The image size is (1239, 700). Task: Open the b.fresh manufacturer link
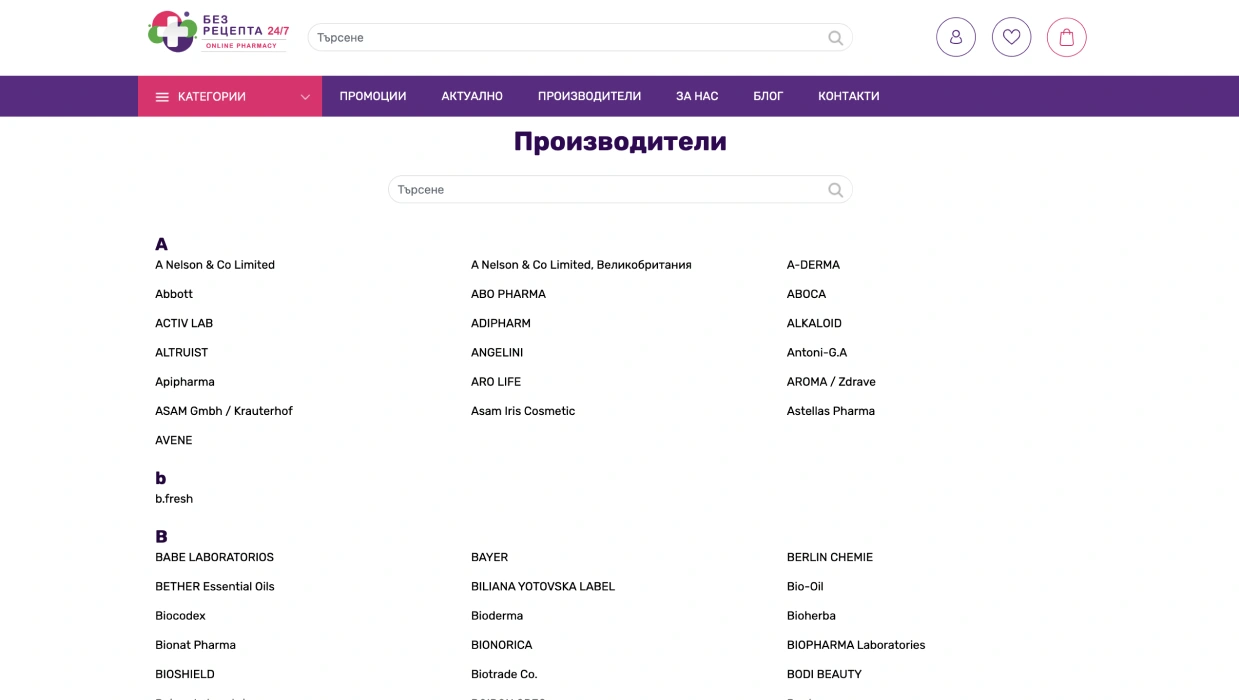pyautogui.click(x=174, y=499)
